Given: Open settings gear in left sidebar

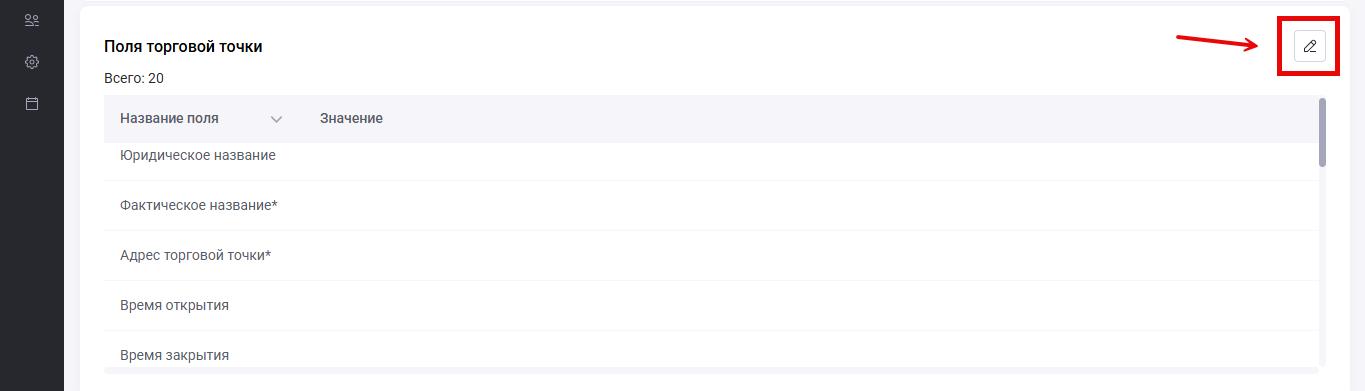Looking at the screenshot, I should 32,62.
